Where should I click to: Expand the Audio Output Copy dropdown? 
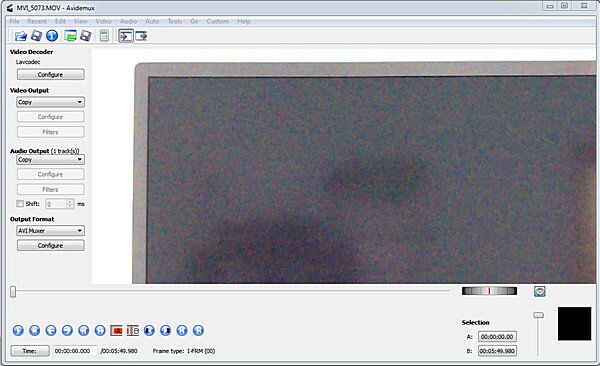point(51,160)
